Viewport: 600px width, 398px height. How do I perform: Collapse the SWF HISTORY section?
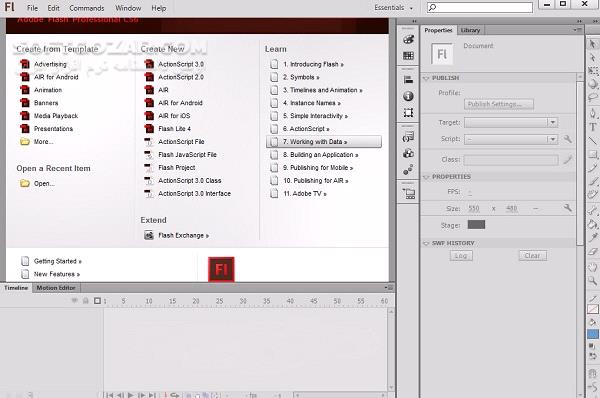click(426, 243)
